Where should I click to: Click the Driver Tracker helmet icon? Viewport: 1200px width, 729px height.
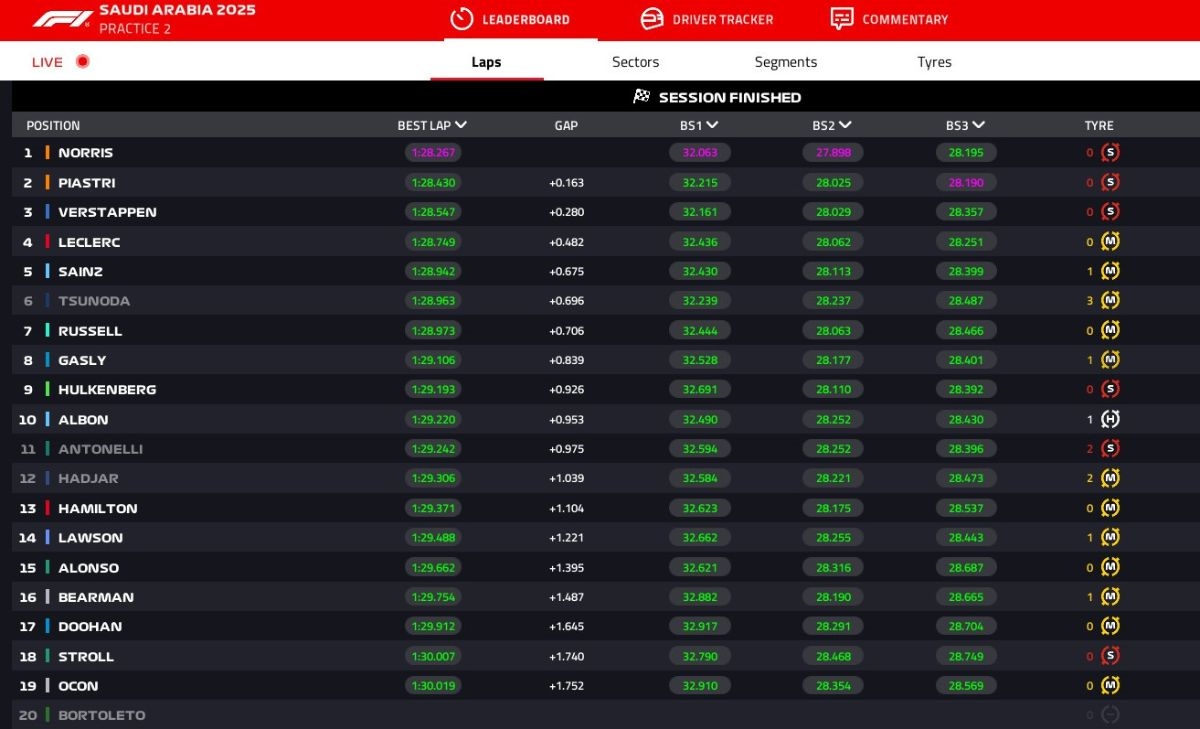pyautogui.click(x=652, y=19)
